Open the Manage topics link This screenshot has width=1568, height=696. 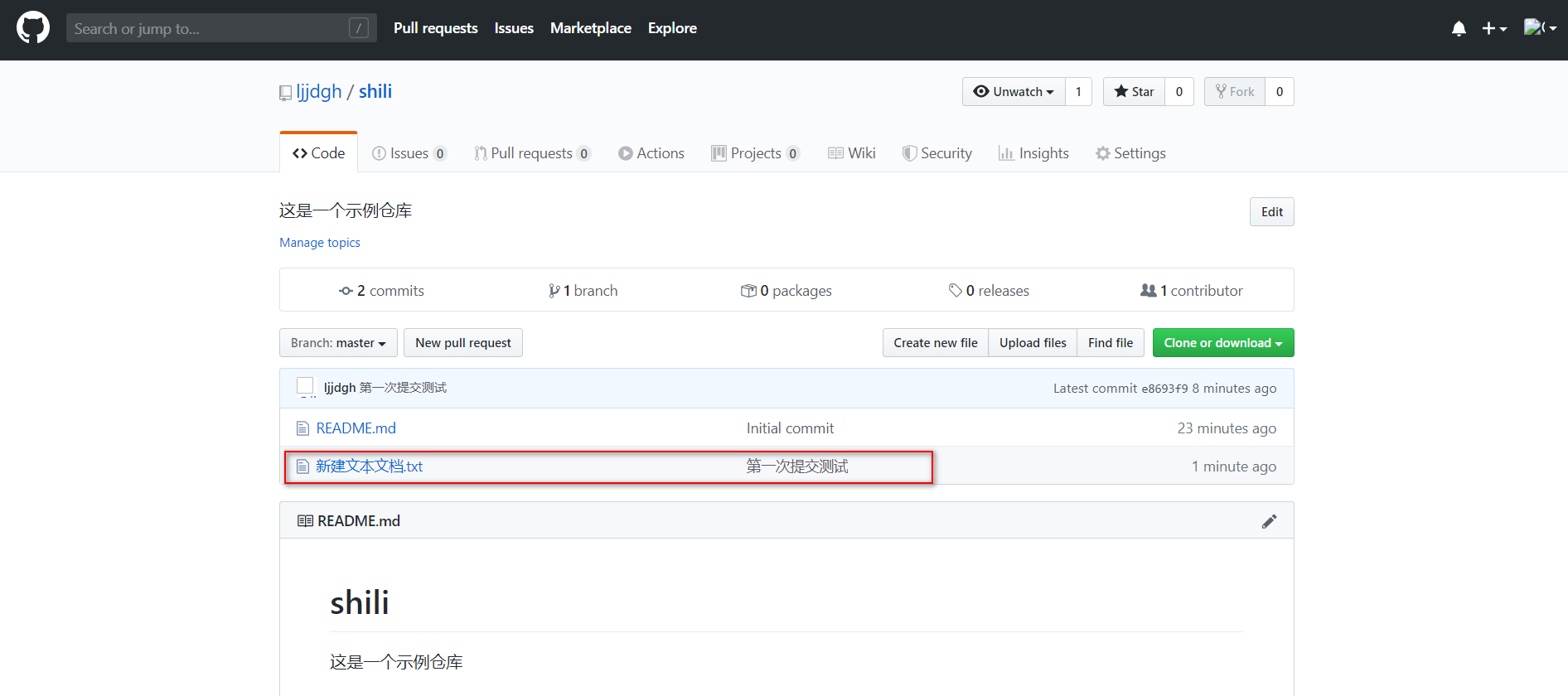coord(320,243)
